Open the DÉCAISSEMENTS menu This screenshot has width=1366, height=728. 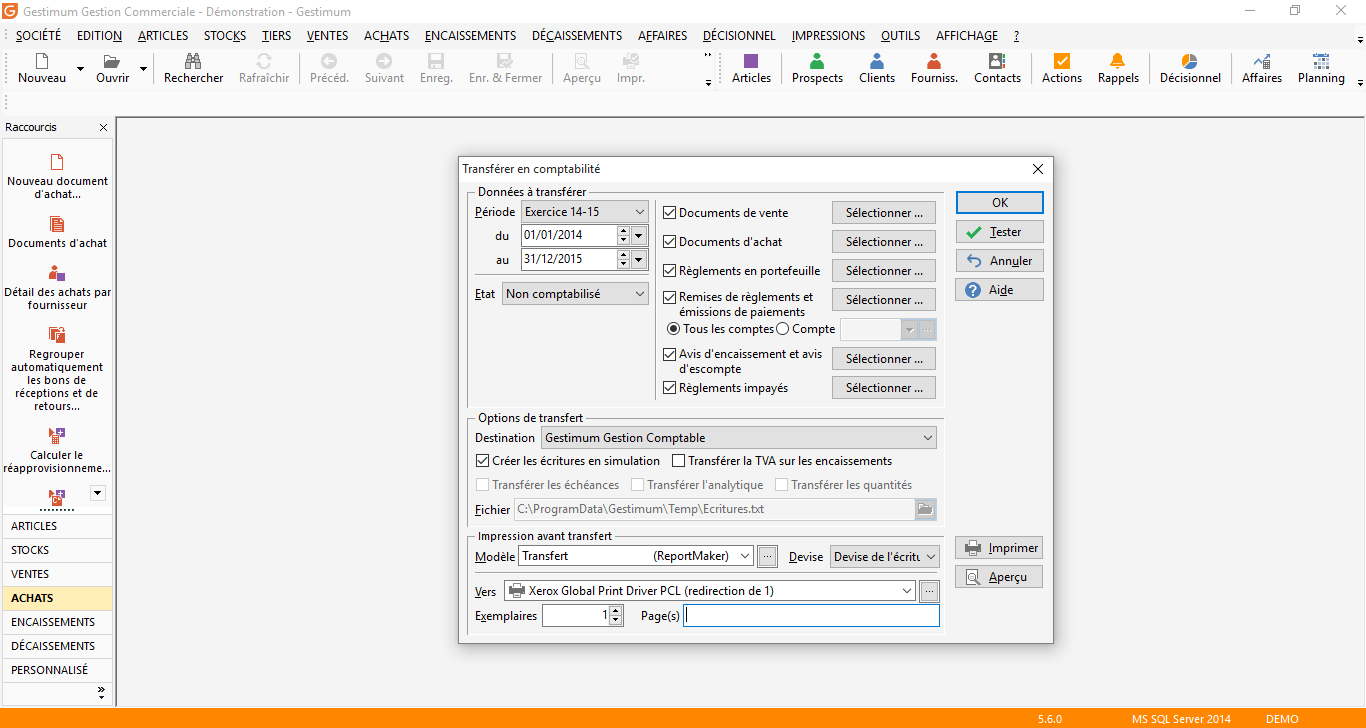(577, 35)
